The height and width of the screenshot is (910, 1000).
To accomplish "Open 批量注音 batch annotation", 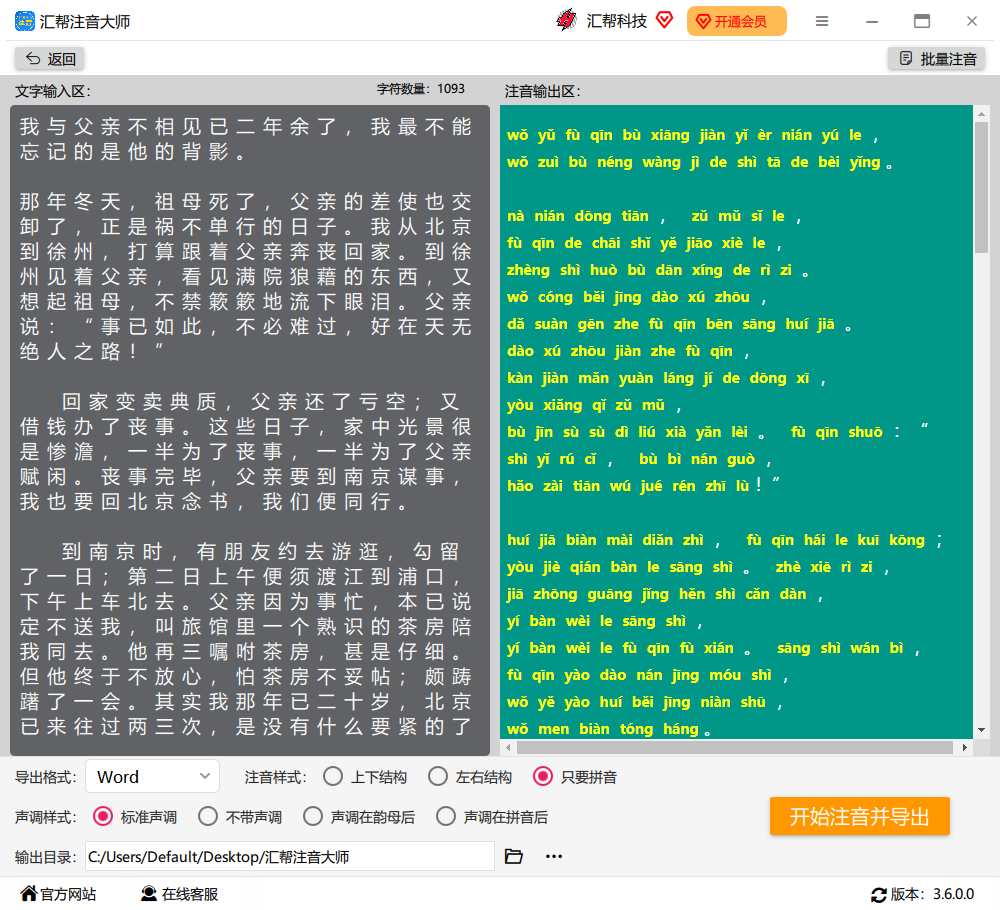I will 937,59.
